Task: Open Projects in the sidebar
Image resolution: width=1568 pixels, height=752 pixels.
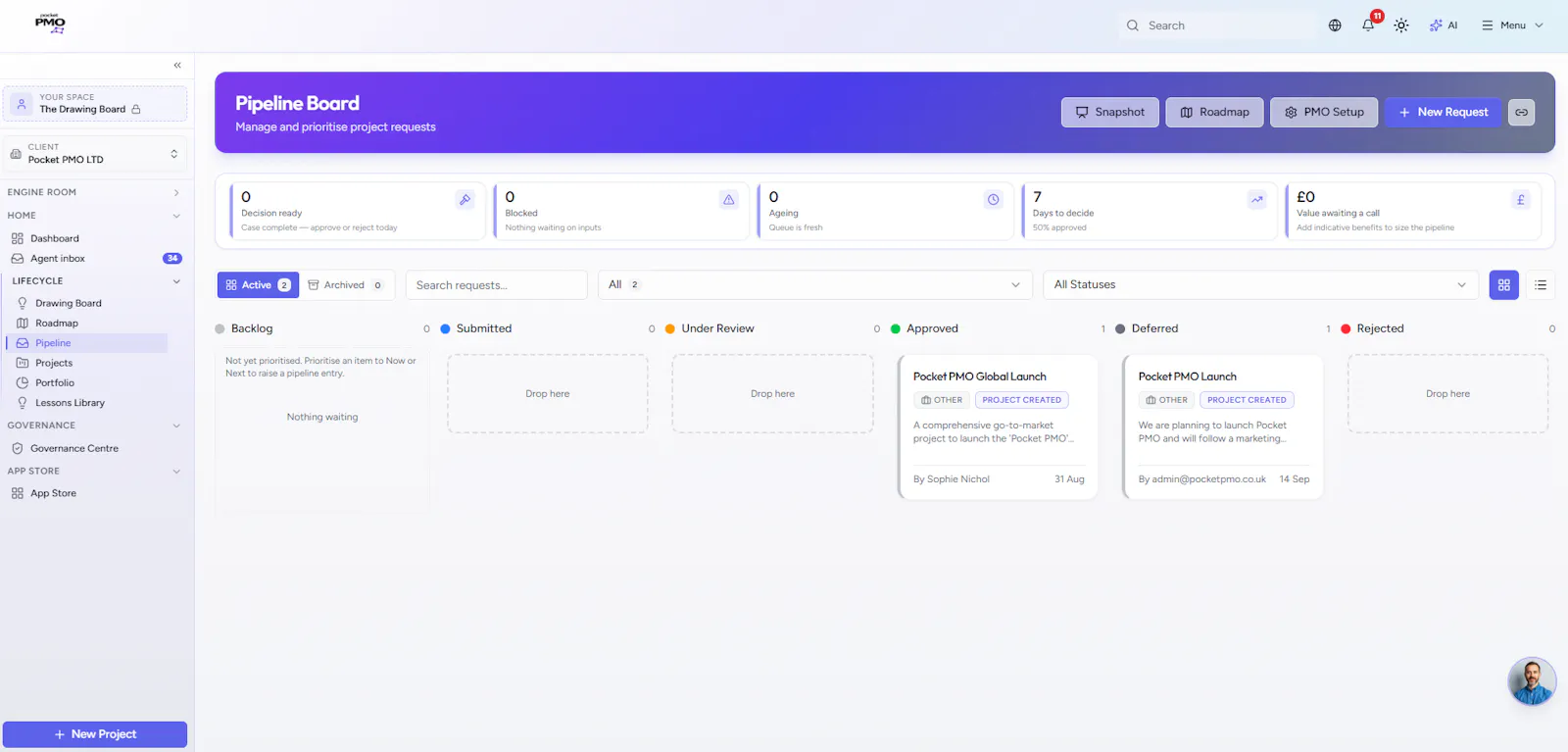Action: click(54, 364)
